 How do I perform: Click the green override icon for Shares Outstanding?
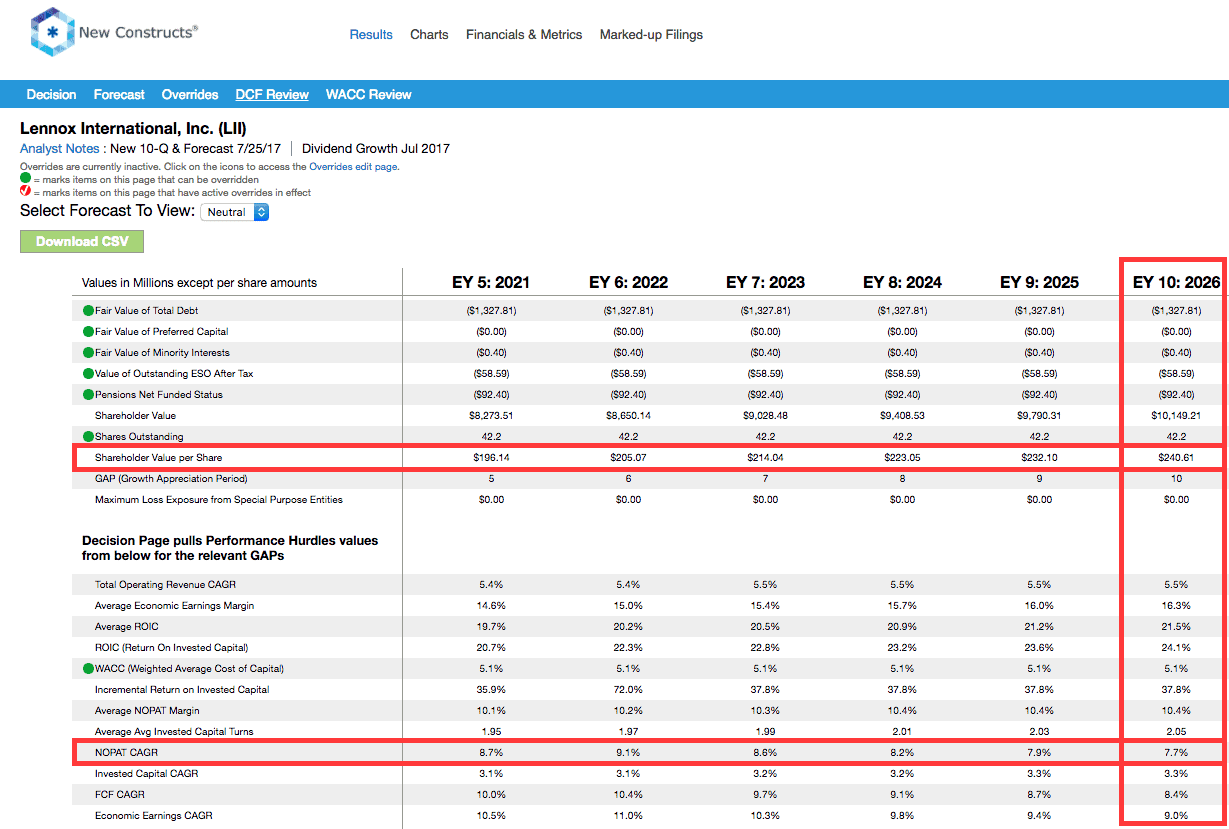coord(88,437)
